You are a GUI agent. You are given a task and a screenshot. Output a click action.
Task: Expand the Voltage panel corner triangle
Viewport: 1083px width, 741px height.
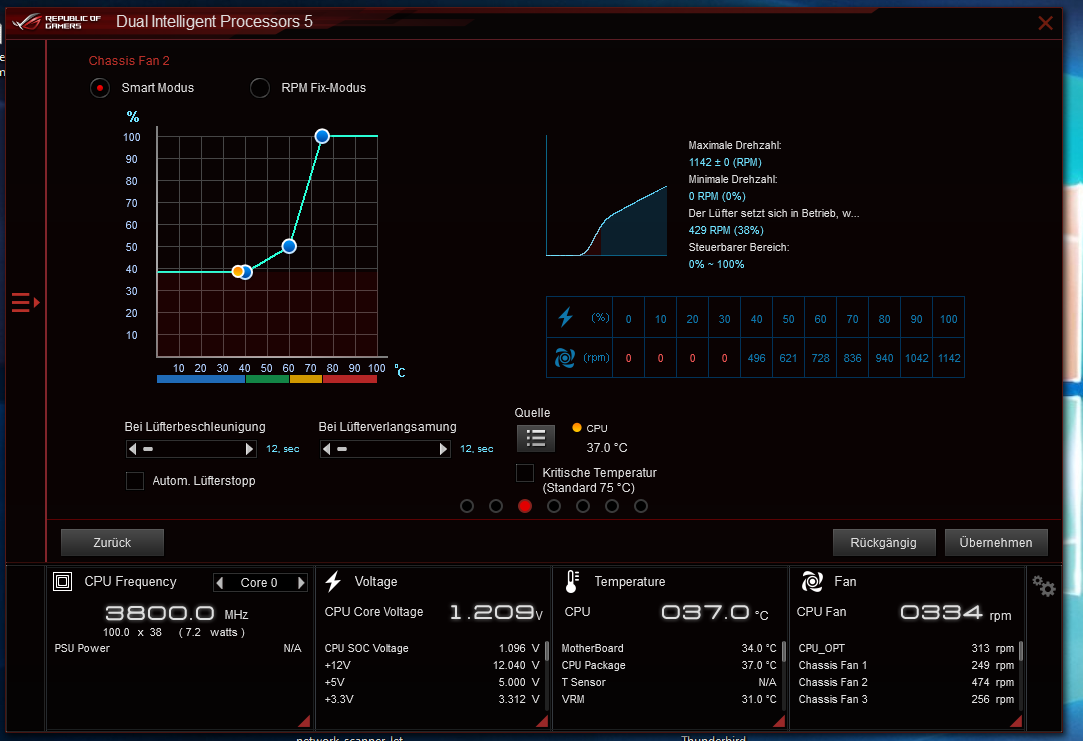(x=542, y=721)
